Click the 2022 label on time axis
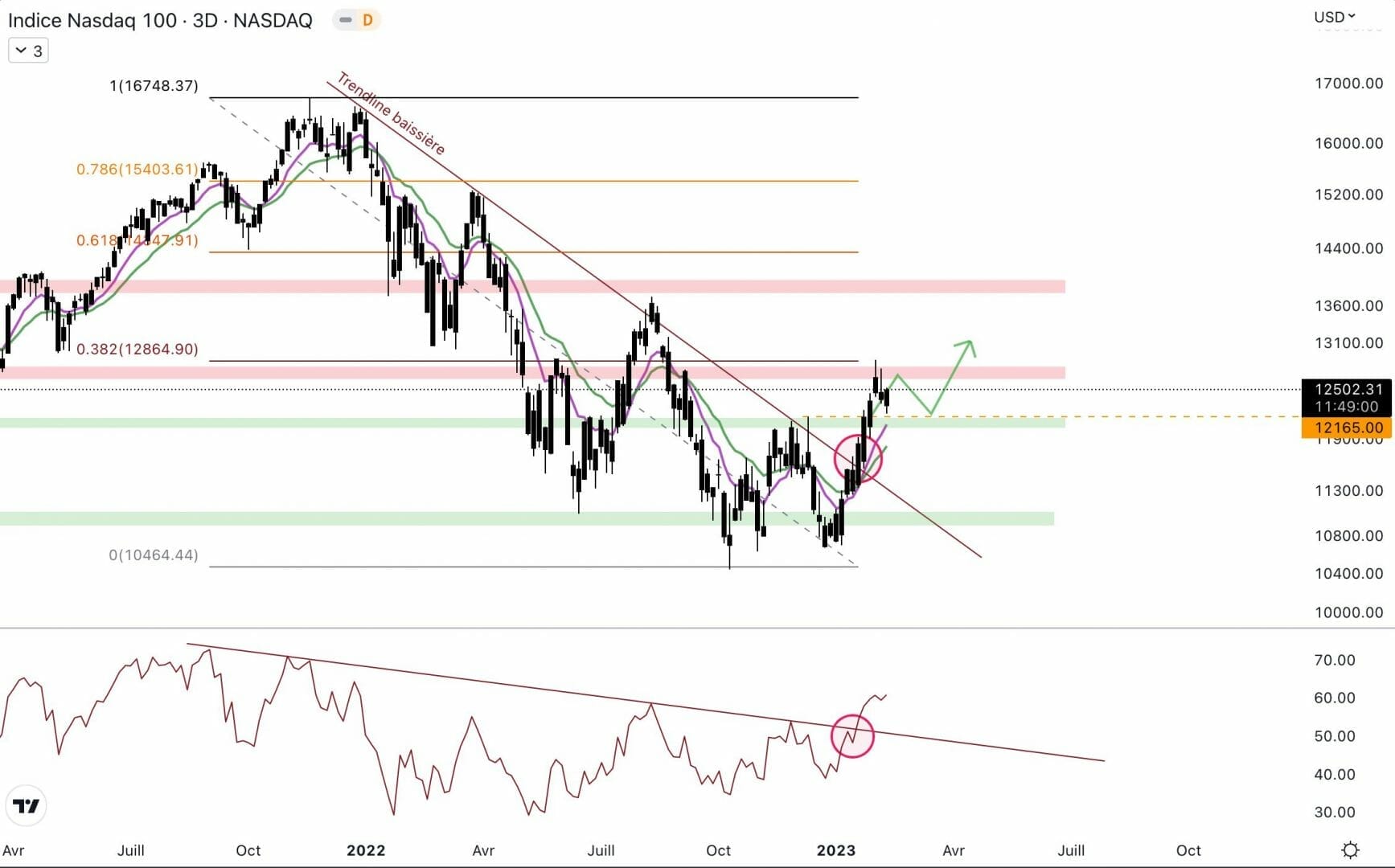Viewport: 1395px width, 868px height. (366, 850)
